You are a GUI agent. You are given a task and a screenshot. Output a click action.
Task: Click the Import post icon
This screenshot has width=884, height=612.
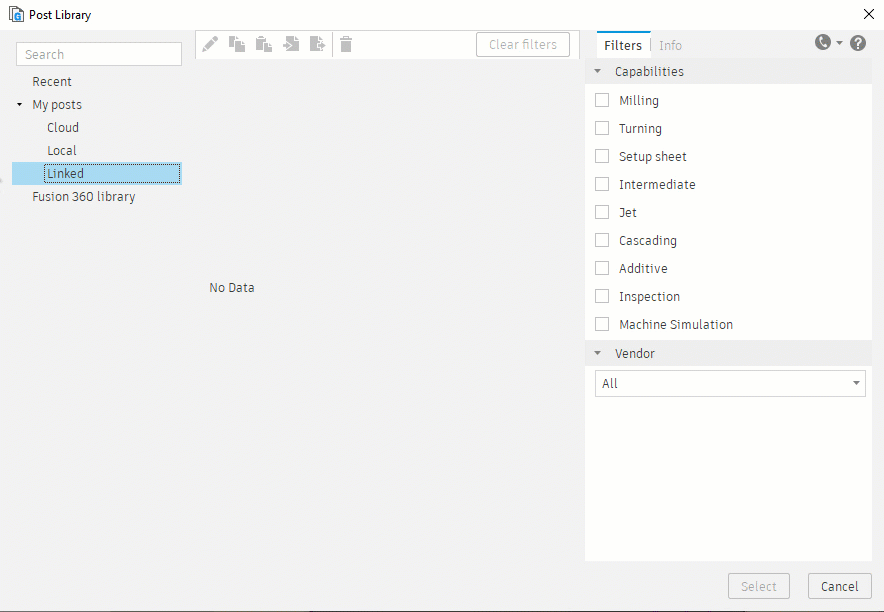(291, 44)
